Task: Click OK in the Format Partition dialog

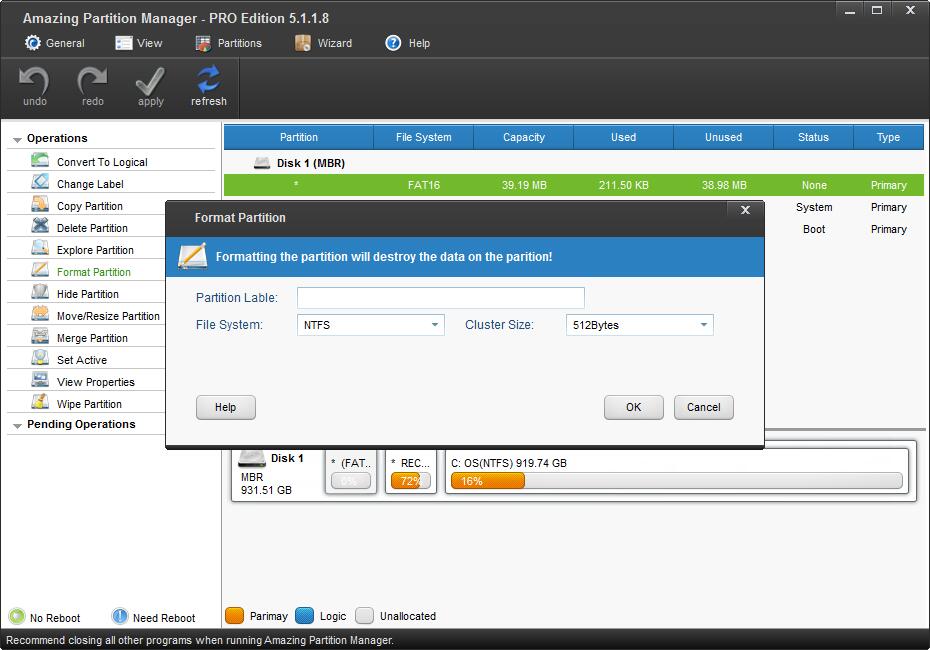Action: coord(633,407)
